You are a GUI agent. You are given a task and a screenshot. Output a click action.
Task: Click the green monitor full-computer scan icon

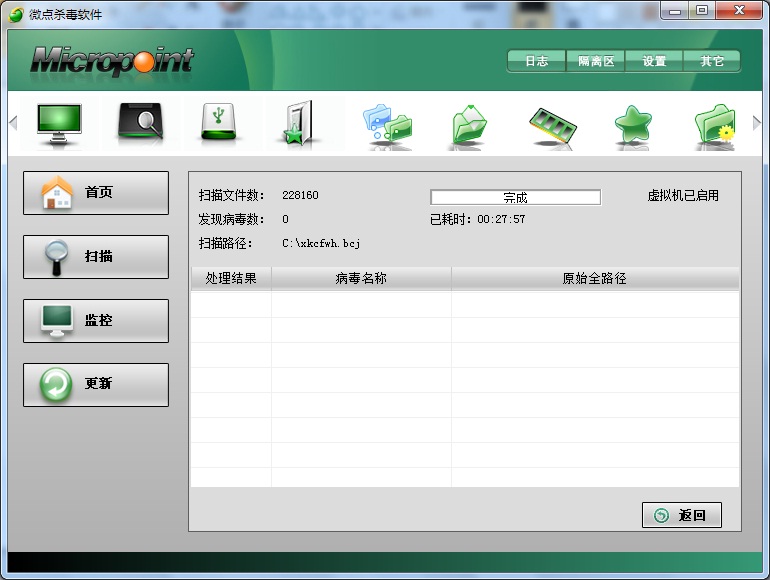tap(59, 123)
